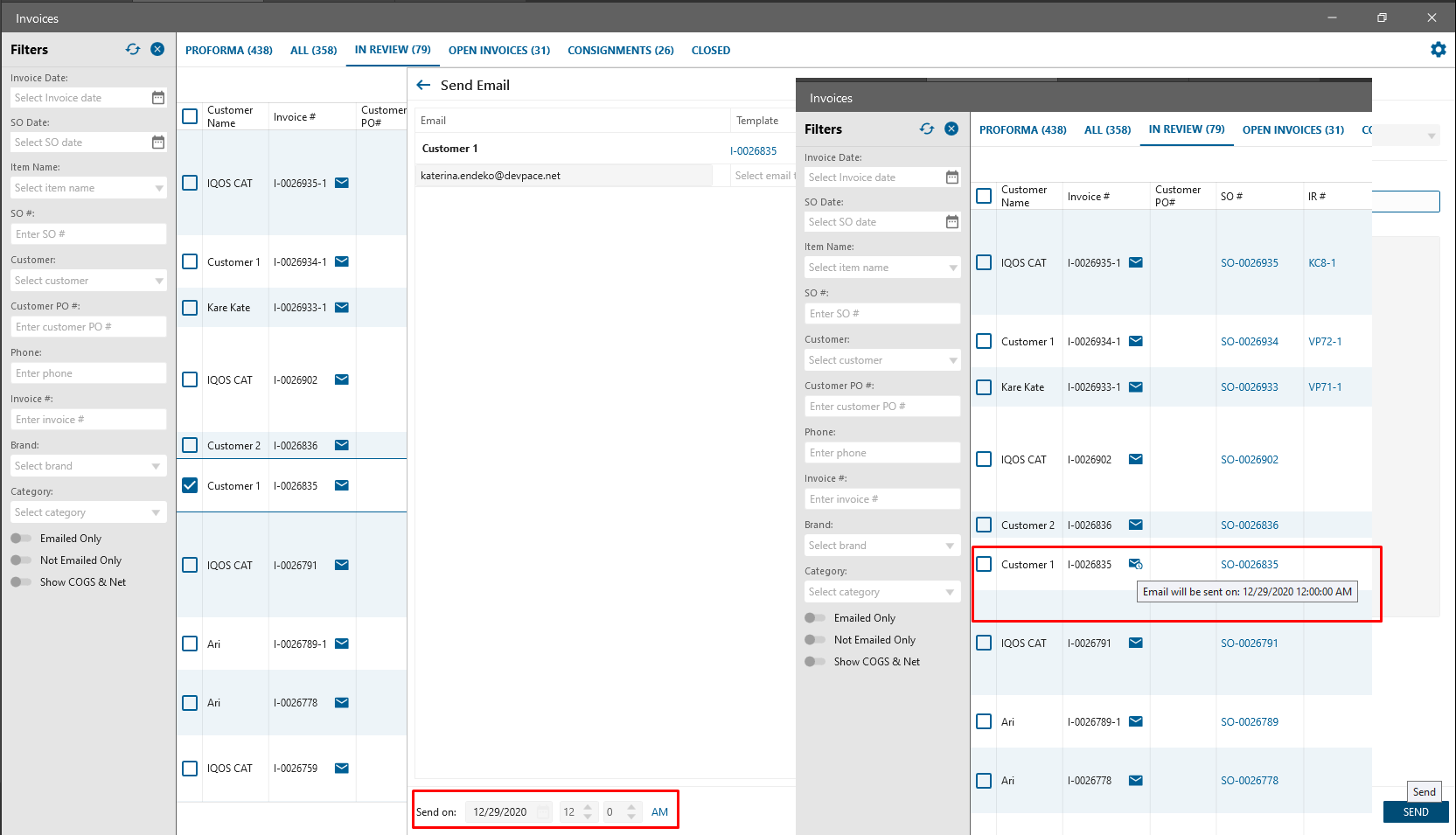Viewport: 1456px width, 835px height.
Task: Click mail icon for invoice I-0026934-1 in main window
Action: pos(342,261)
